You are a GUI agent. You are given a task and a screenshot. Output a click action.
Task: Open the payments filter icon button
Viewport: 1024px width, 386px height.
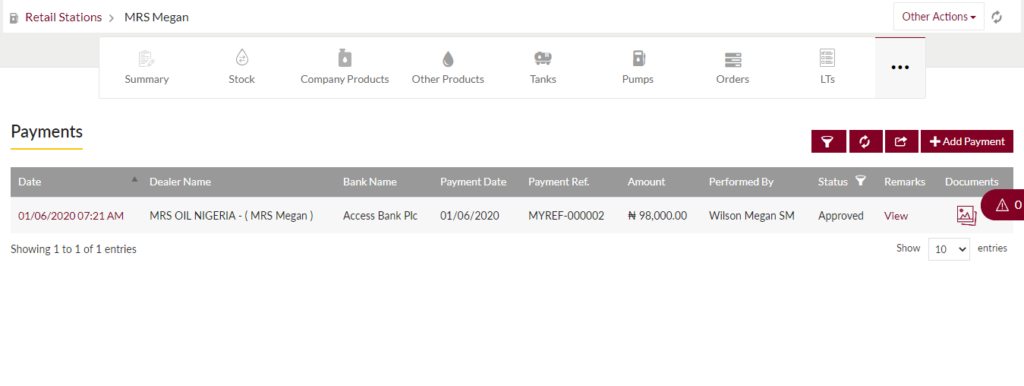829,142
